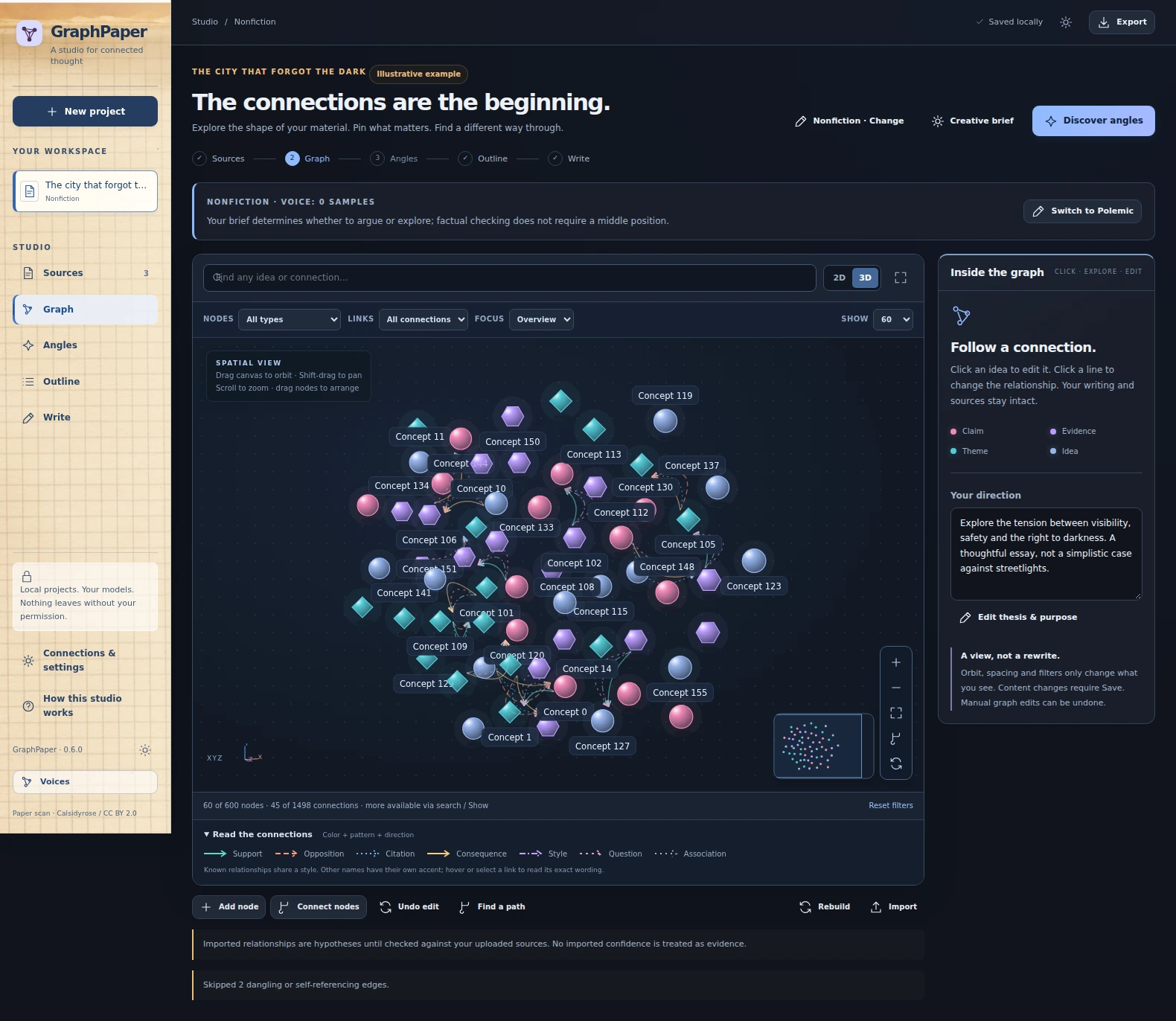Toggle Claim legend filter
Image resolution: width=1176 pixels, height=1021 pixels.
click(967, 432)
